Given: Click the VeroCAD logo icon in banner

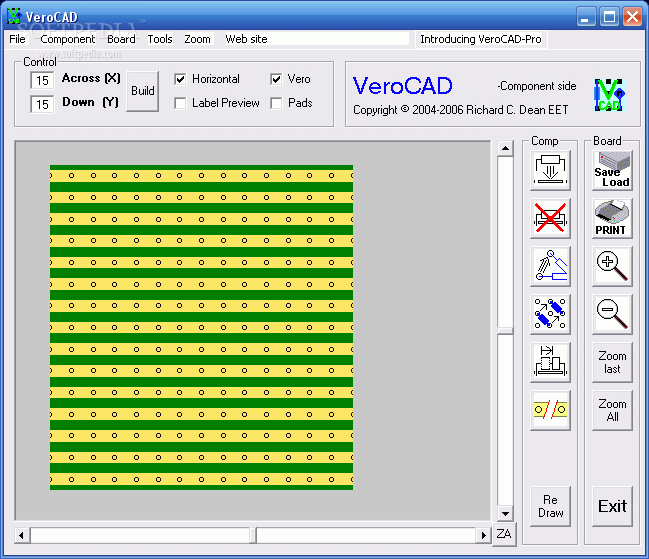Looking at the screenshot, I should pyautogui.click(x=609, y=95).
